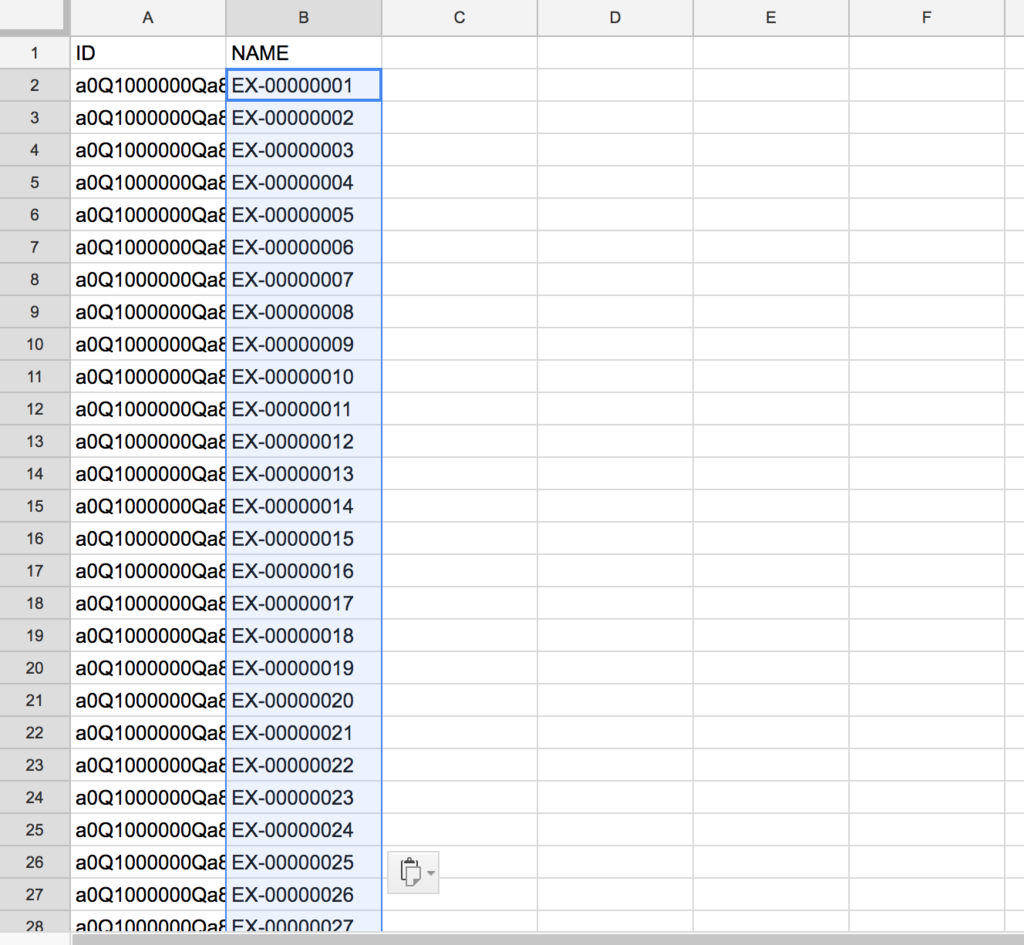
Task: Click the horizontal scrollbar at the bottom
Action: 547,938
